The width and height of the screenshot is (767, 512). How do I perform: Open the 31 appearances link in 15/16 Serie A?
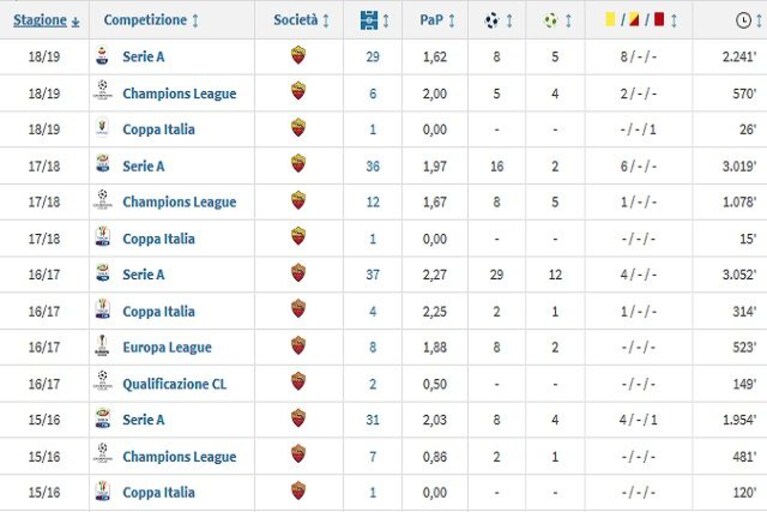coord(373,420)
